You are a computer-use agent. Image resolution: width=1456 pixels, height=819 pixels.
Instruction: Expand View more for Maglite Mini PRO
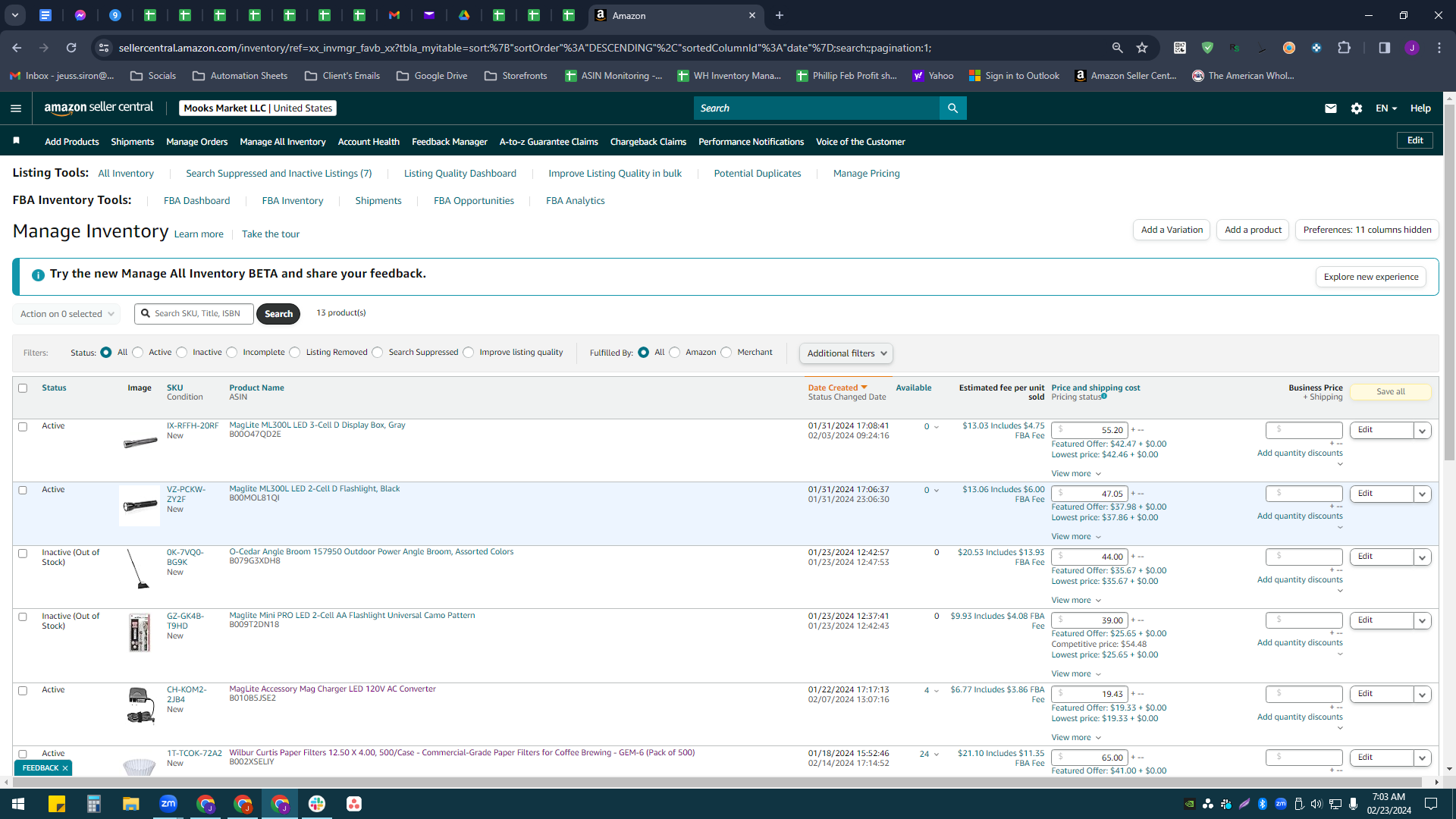1076,674
